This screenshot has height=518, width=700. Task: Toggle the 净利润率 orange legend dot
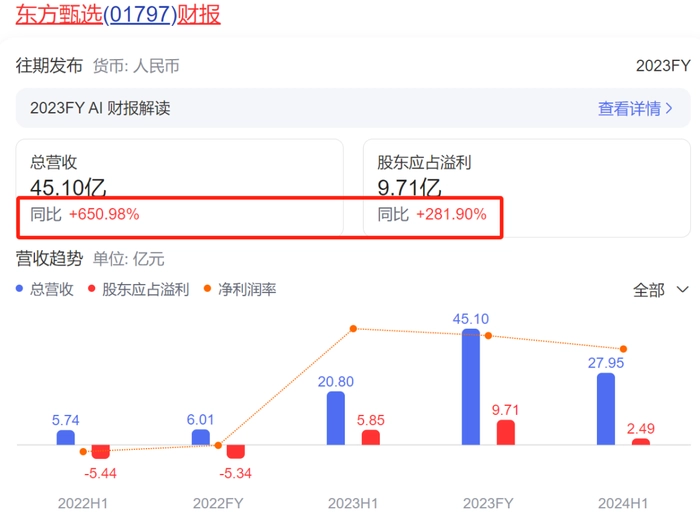208,290
